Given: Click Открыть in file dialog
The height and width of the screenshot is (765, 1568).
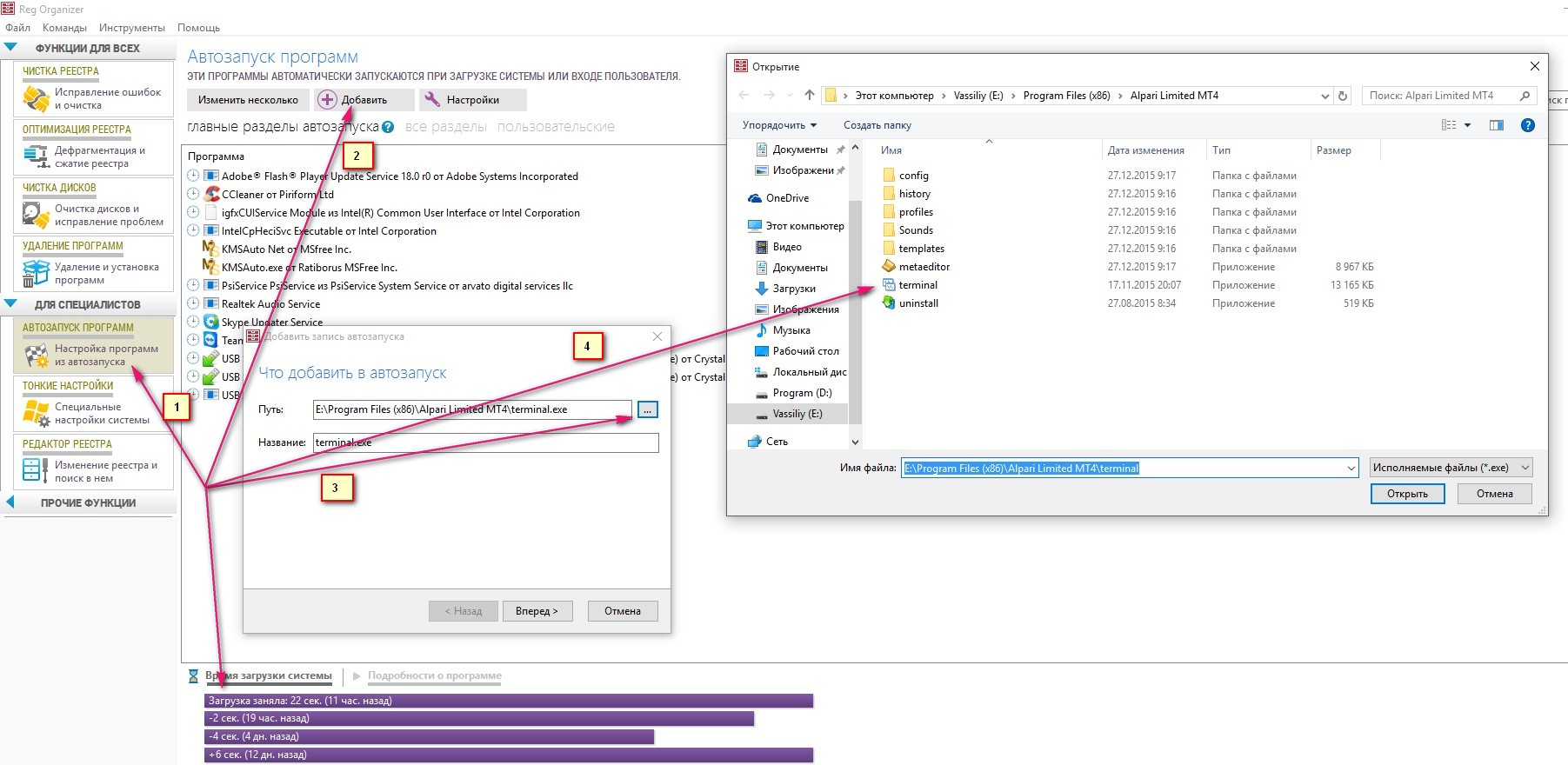Looking at the screenshot, I should click(1407, 494).
